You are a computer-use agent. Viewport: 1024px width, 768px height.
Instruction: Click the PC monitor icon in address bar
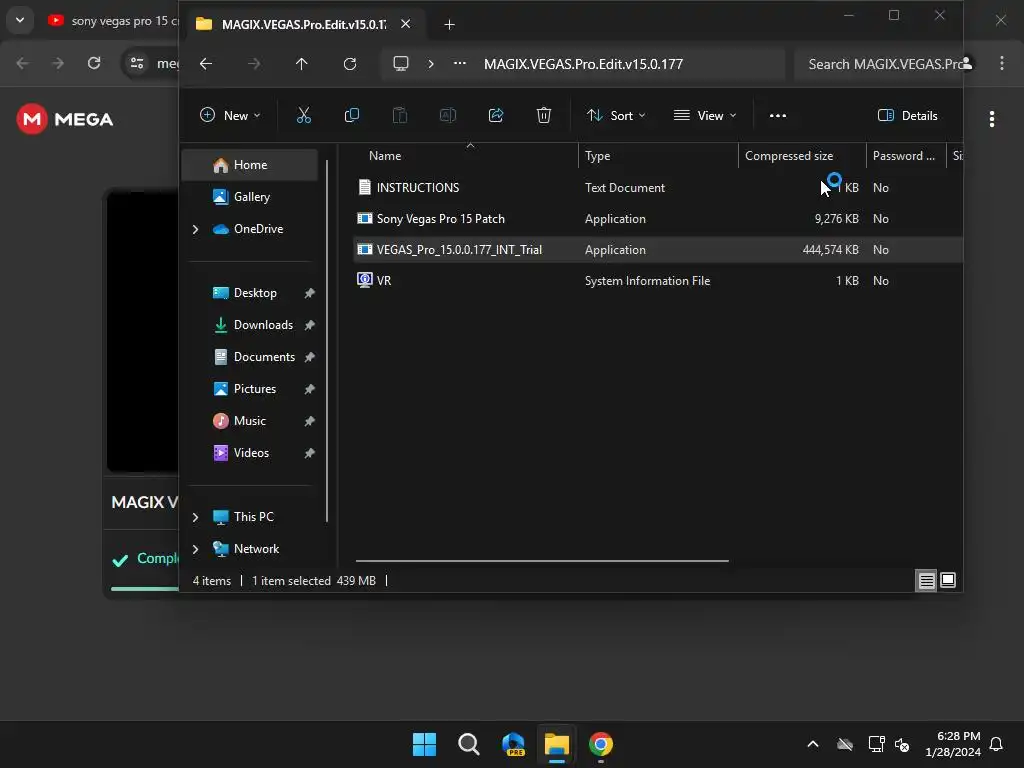point(400,63)
